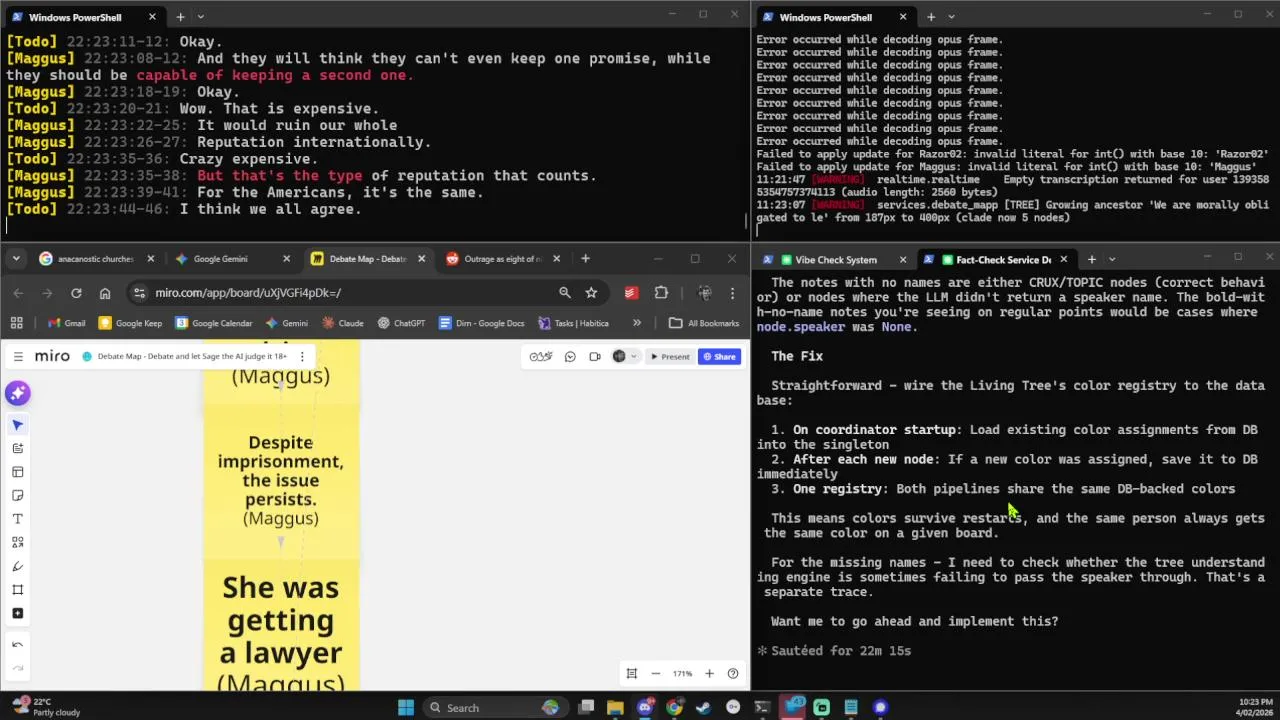
Task: Close the Google Gemini browser tab
Action: point(286,259)
